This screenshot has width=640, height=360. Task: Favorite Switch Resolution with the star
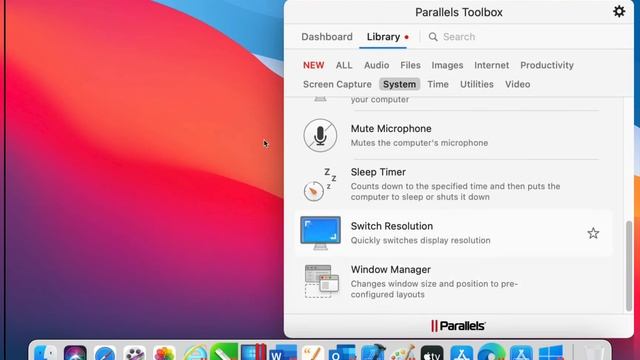[x=593, y=233]
